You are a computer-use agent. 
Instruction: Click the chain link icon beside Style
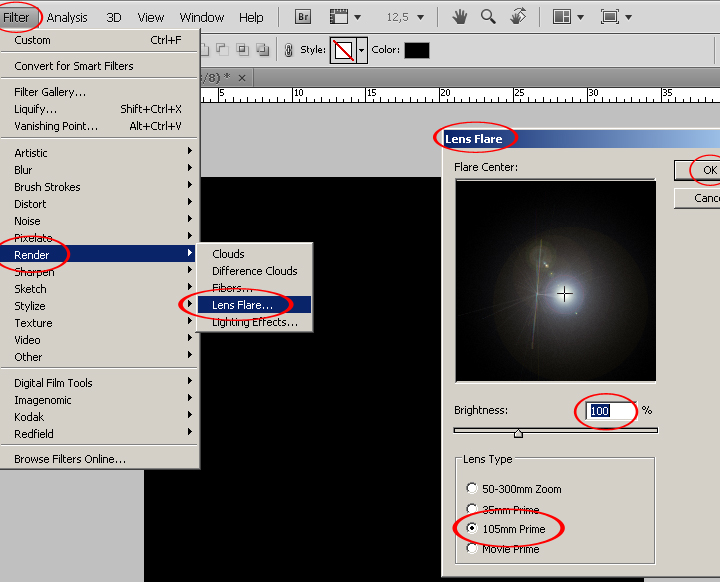click(289, 50)
